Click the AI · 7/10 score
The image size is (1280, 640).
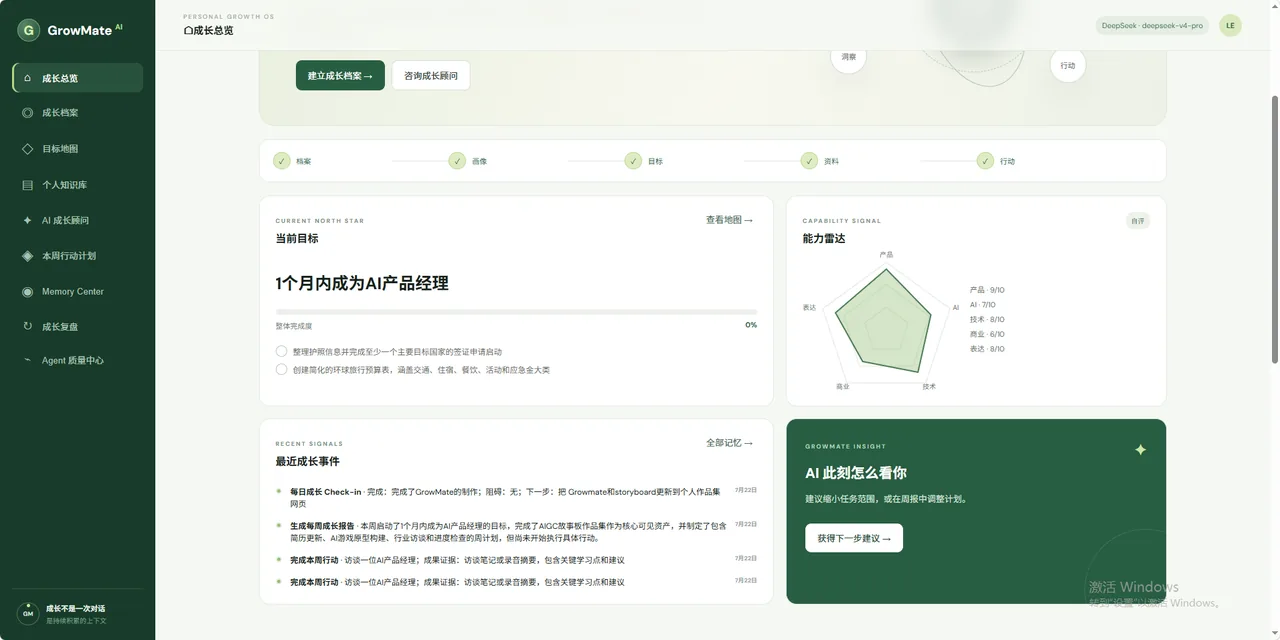pos(983,305)
